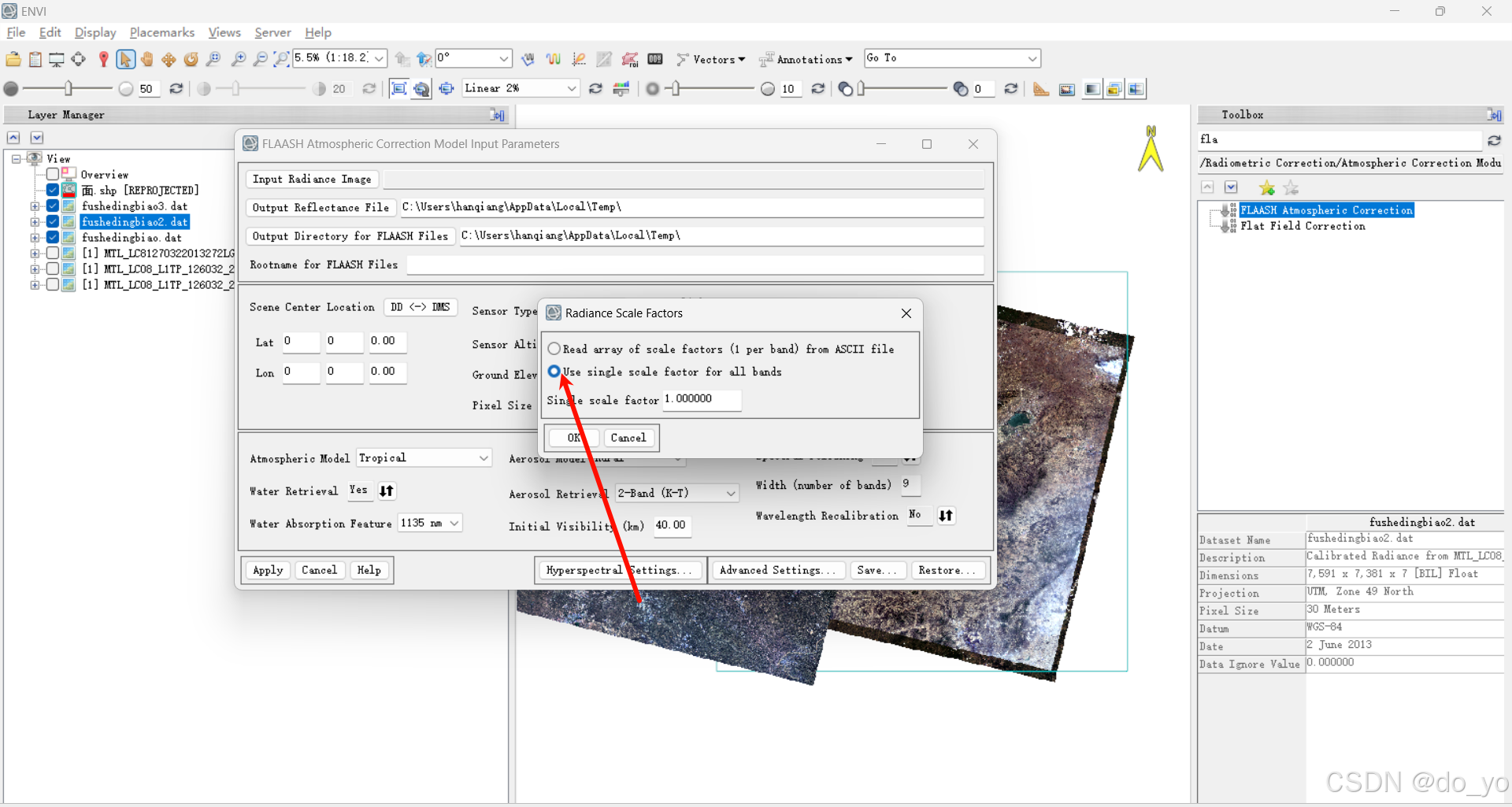Open the Feature Counting 009 tool
The height and width of the screenshot is (807, 1512).
[655, 59]
